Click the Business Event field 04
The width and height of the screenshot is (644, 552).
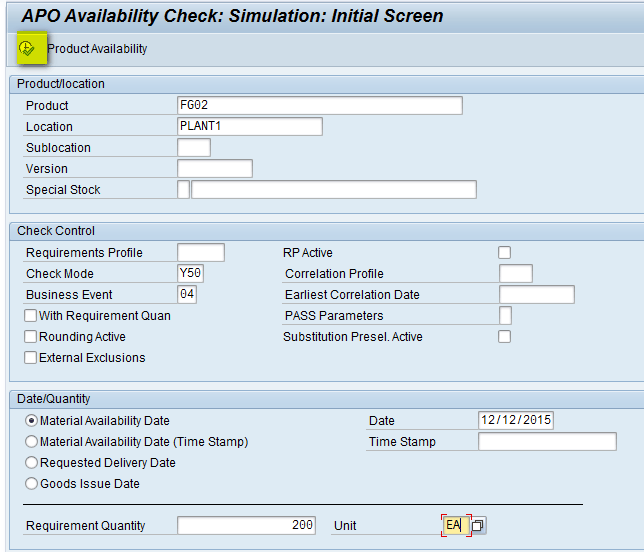point(187,294)
